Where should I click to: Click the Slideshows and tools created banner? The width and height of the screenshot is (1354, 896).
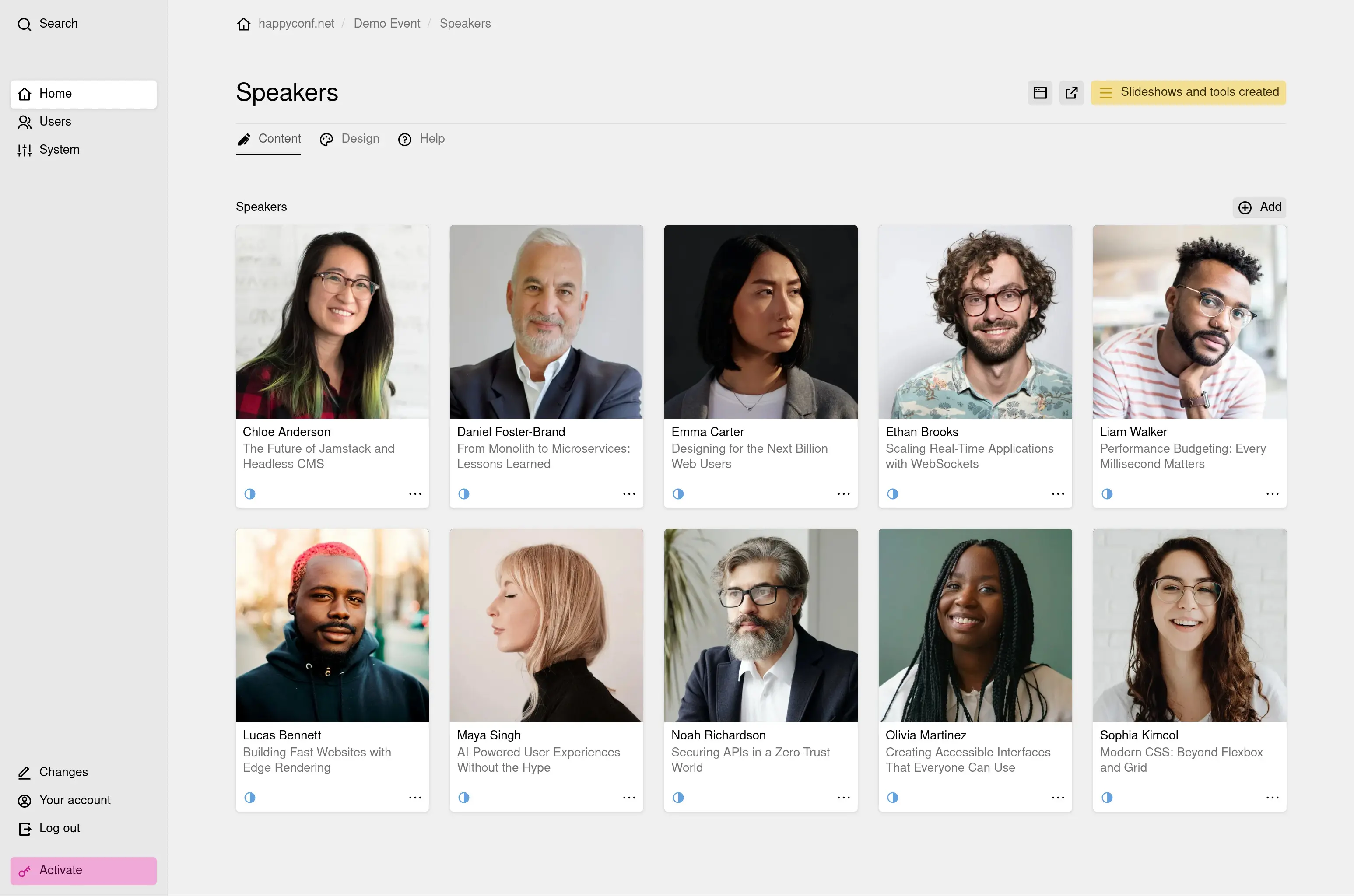tap(1188, 93)
